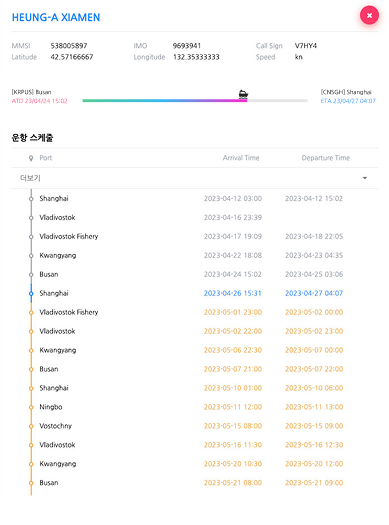Screen dimensions: 389x525
Task: Click Shanghai row arriving 2023-05-10
Action: click(x=195, y=388)
